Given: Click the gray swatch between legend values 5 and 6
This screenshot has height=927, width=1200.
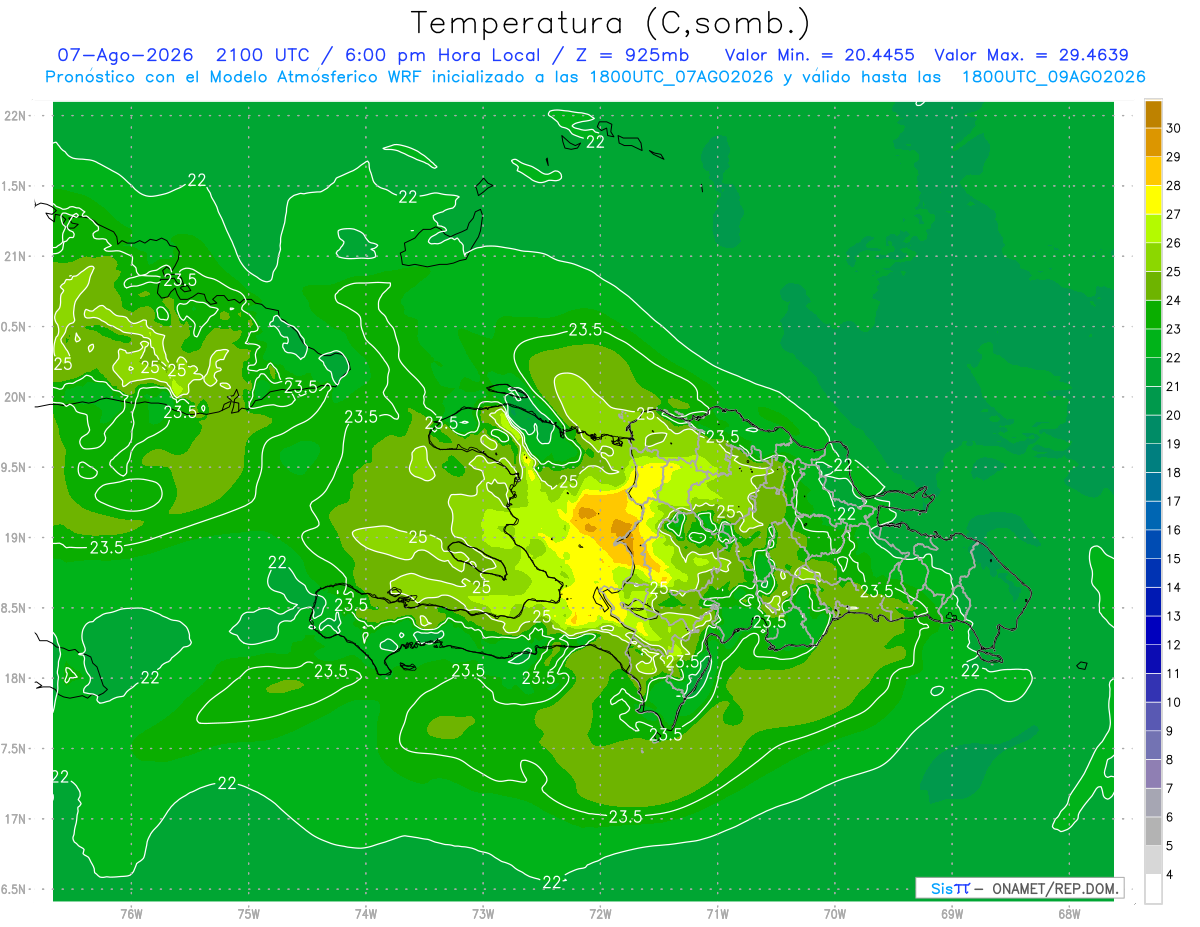Looking at the screenshot, I should (x=1153, y=831).
